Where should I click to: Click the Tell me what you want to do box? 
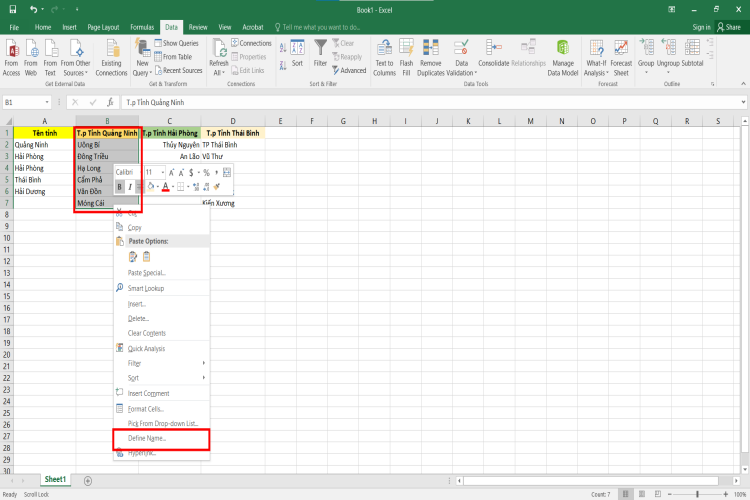(x=318, y=27)
